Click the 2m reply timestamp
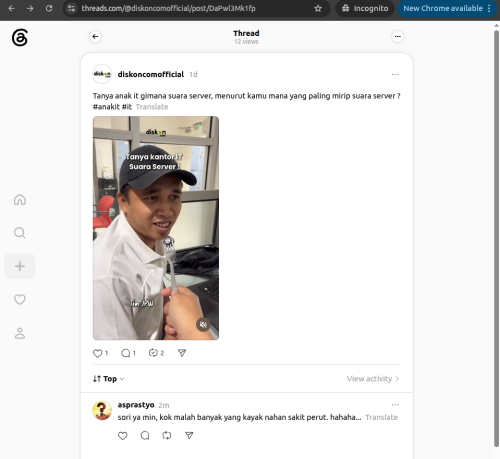Screen dimensions: 500x459 164,405
